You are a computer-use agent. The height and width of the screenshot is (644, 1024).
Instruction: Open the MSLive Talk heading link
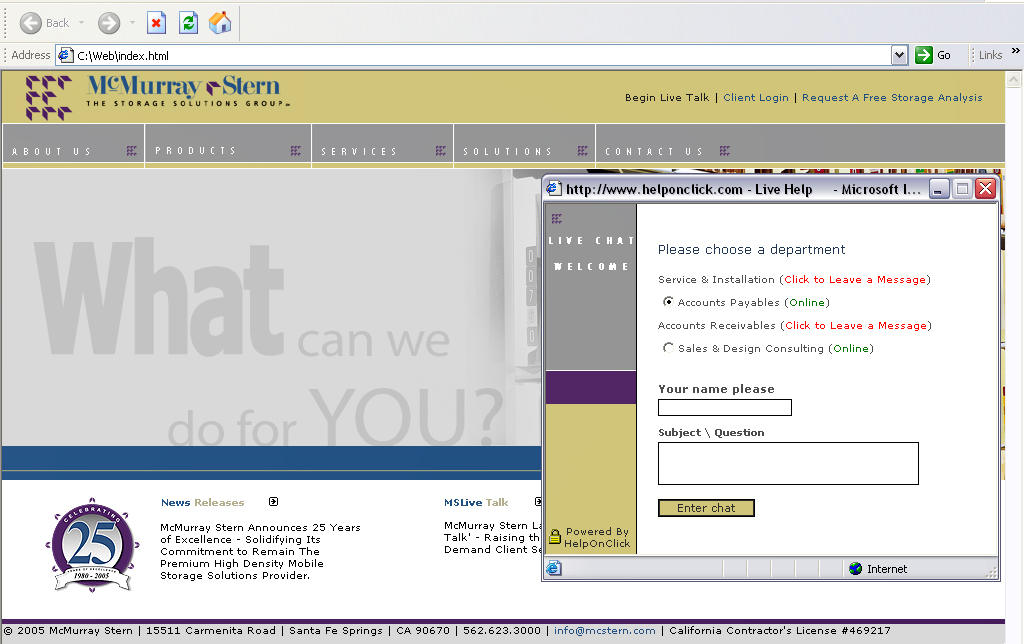pyautogui.click(x=476, y=502)
